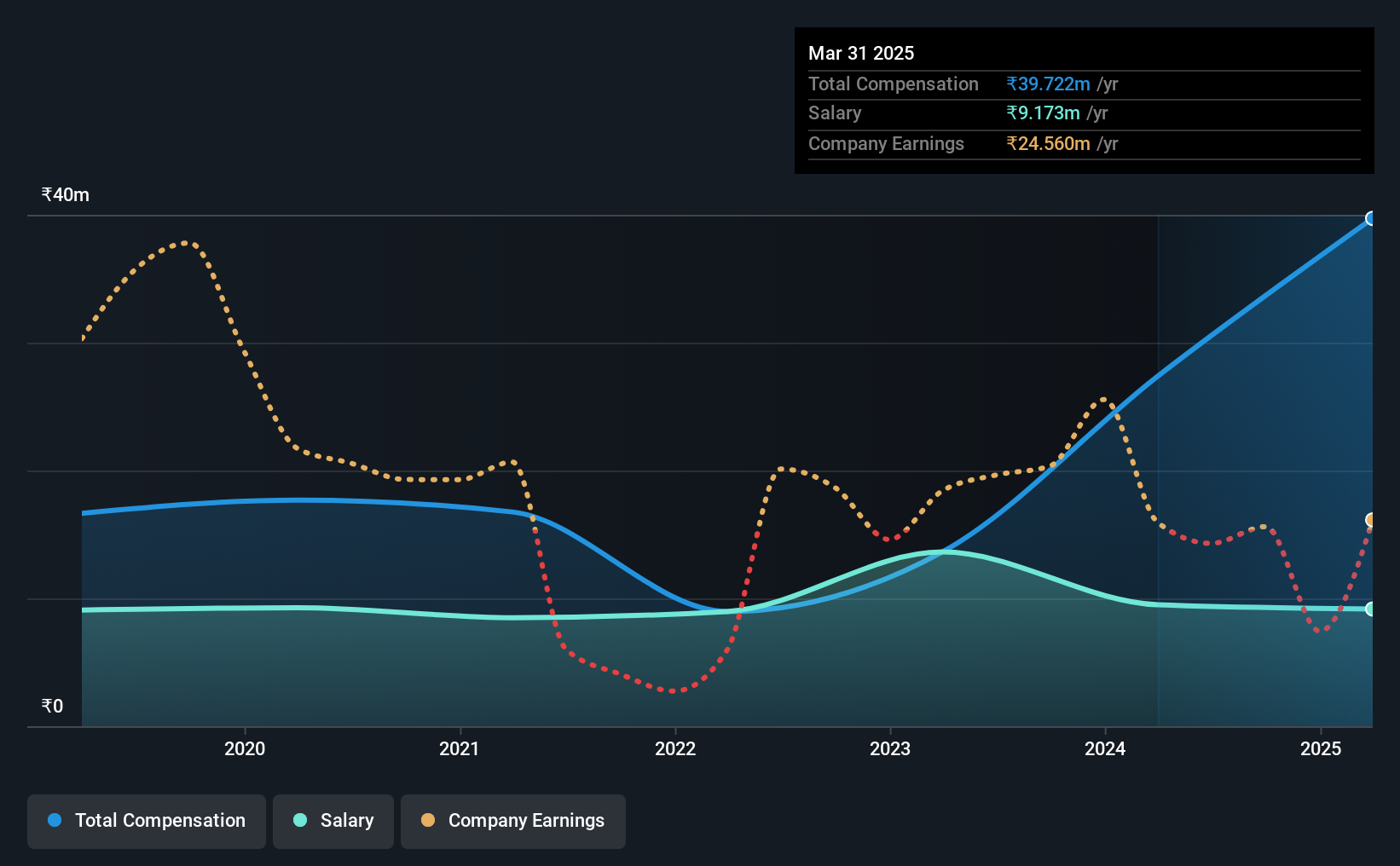Click the 2025 x-axis label

click(1321, 748)
